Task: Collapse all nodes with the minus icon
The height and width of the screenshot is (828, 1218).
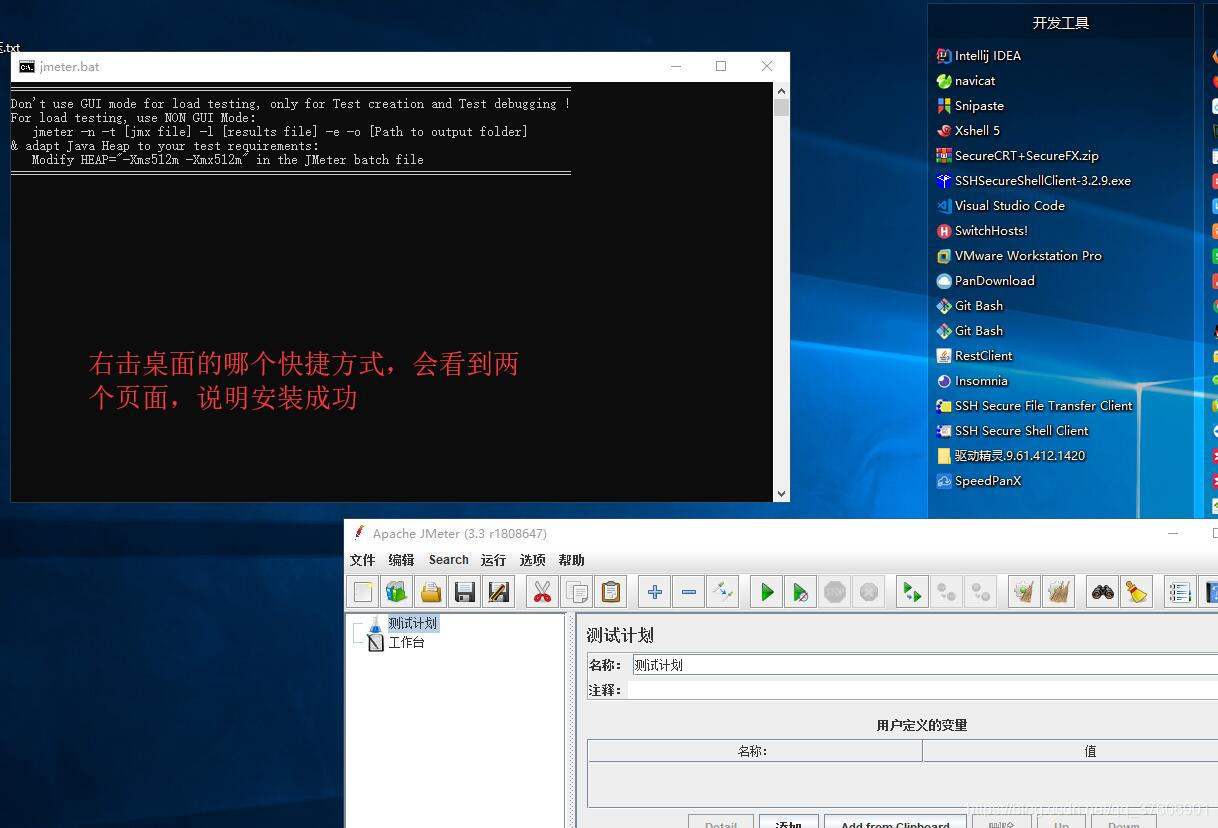Action: coord(689,592)
